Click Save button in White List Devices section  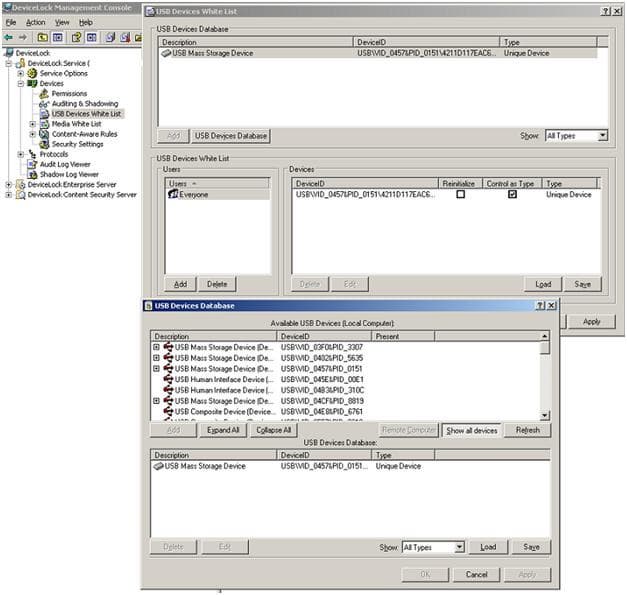[582, 284]
